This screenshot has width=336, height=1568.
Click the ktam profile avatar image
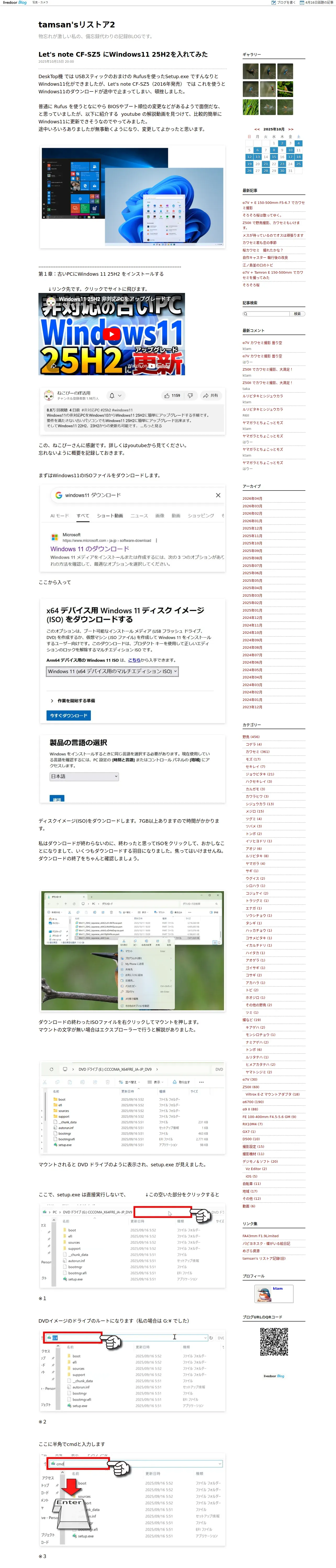(264, 1294)
